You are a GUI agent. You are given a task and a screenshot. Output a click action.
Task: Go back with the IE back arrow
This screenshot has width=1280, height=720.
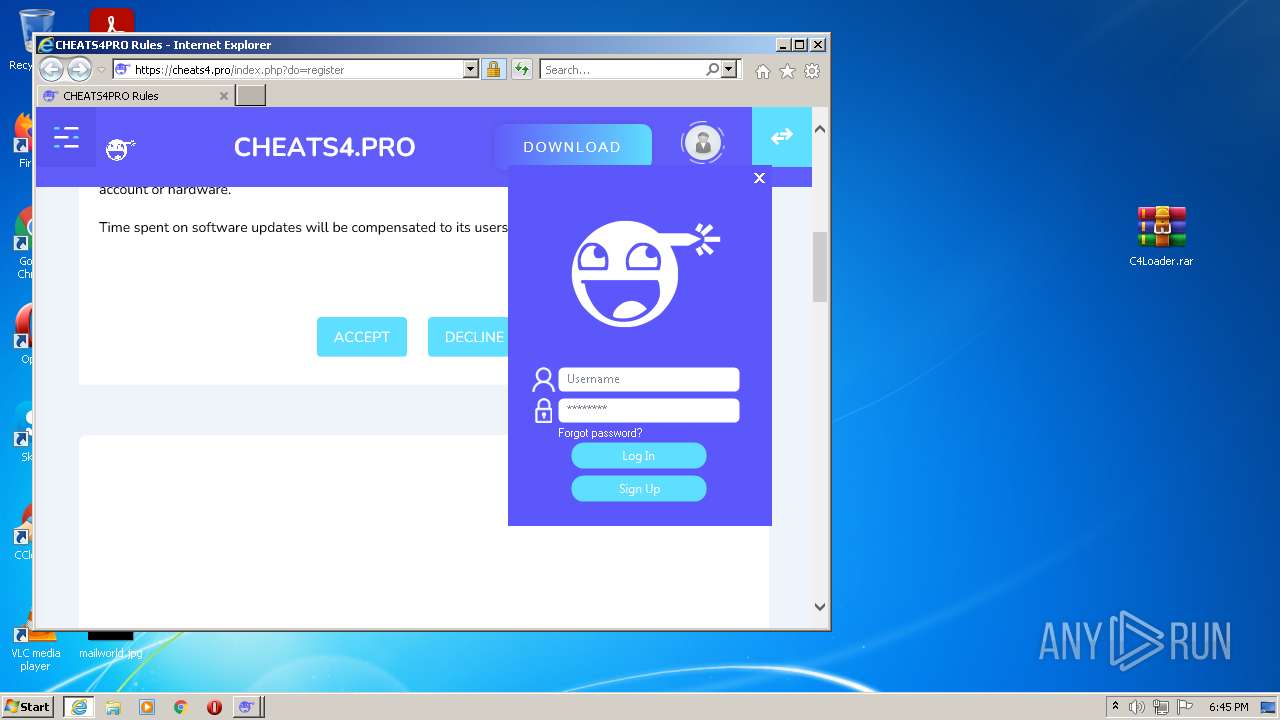(x=51, y=70)
